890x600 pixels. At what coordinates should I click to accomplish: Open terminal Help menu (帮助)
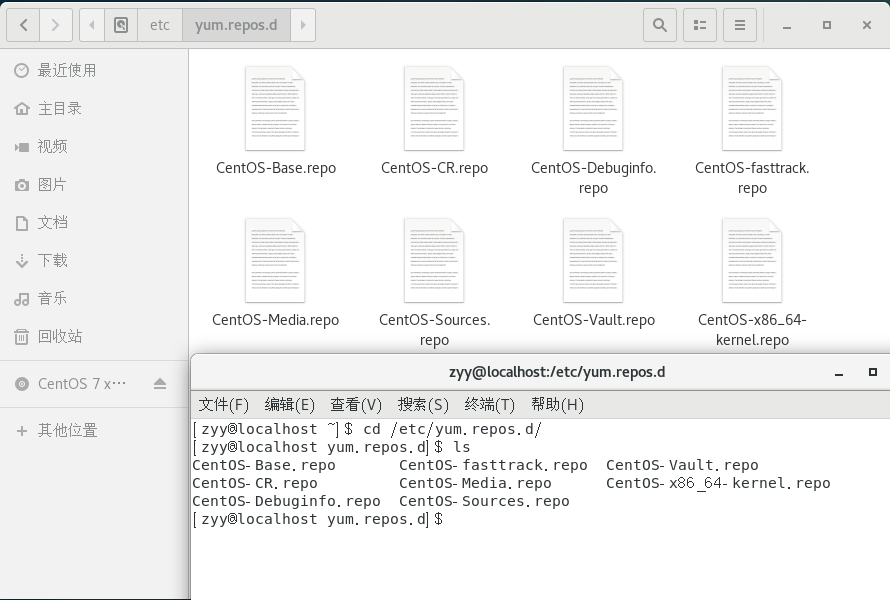tap(557, 405)
